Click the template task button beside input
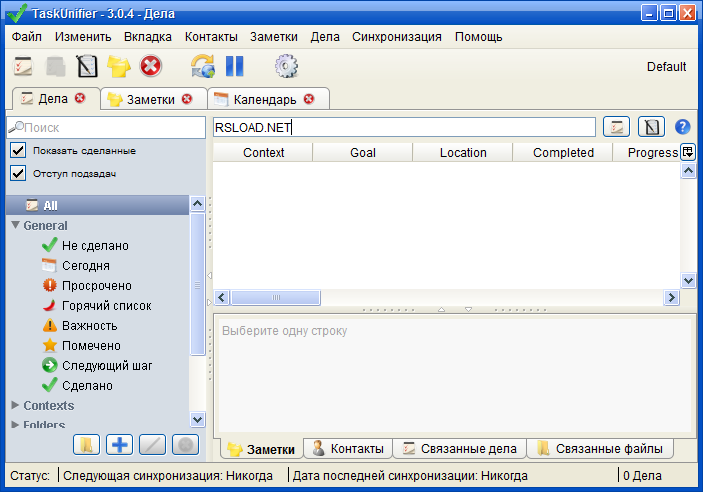This screenshot has width=703, height=492. click(651, 127)
